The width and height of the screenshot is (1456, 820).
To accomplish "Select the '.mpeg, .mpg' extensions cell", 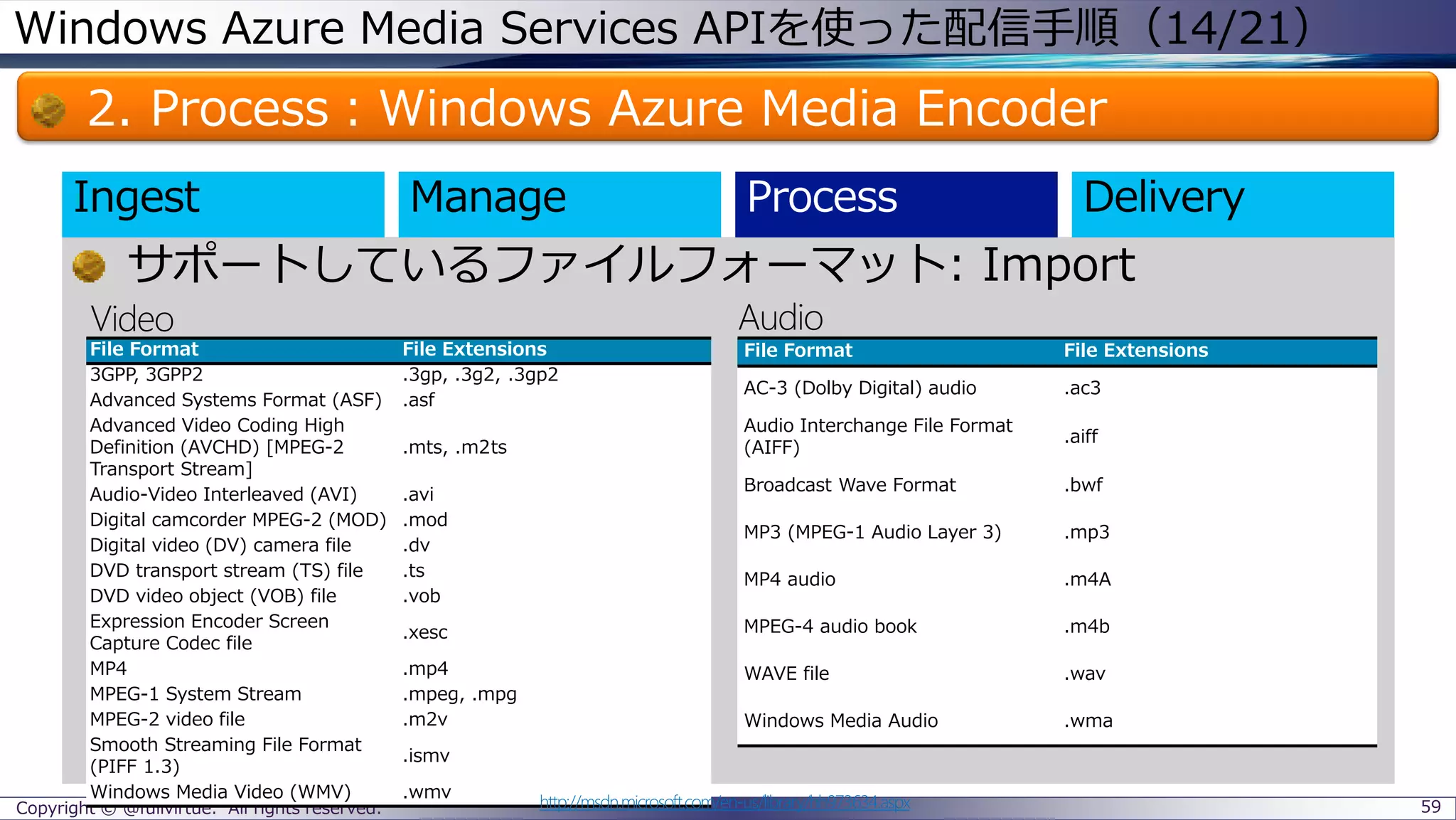I will [x=460, y=694].
